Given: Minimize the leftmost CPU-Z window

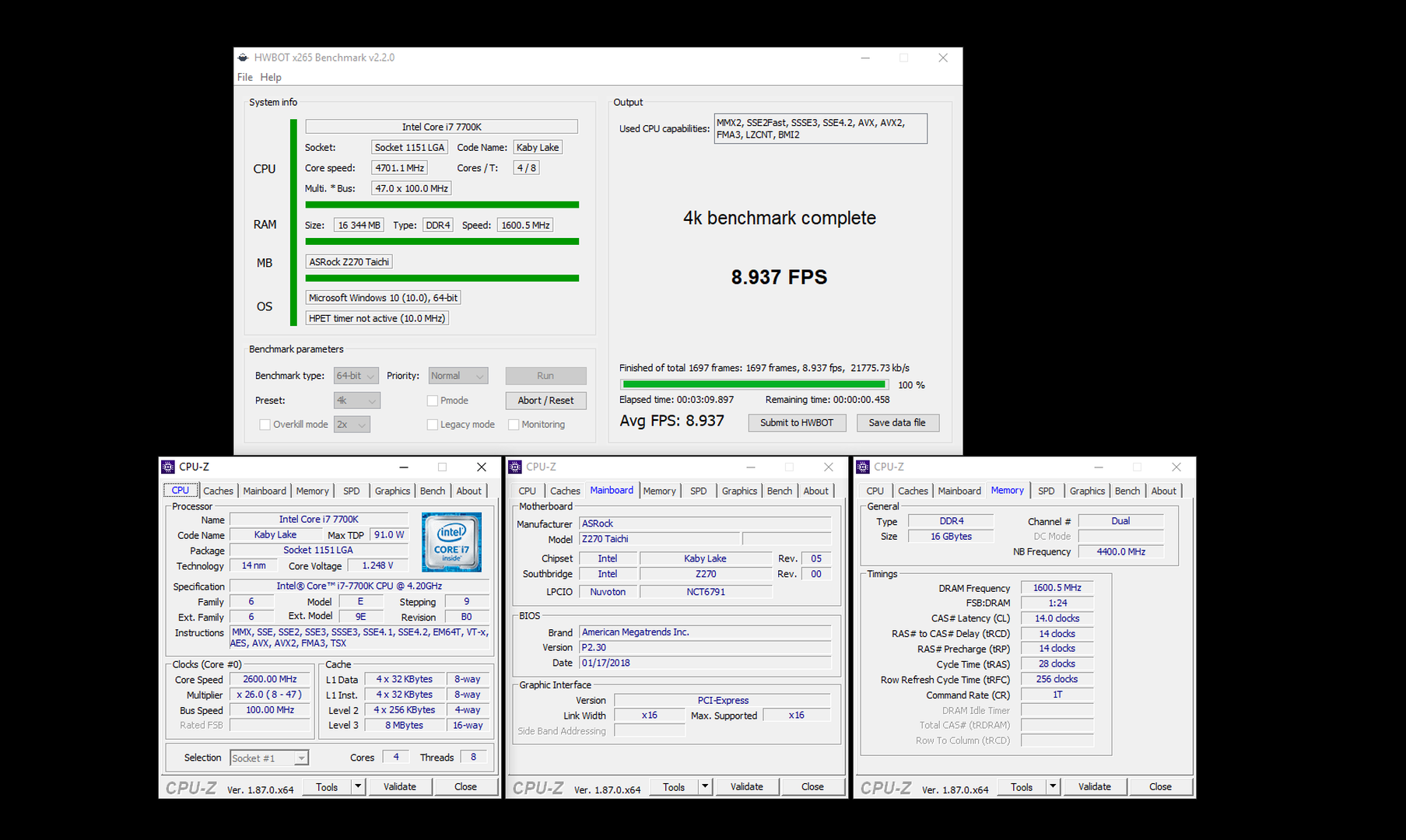Looking at the screenshot, I should (x=404, y=467).
